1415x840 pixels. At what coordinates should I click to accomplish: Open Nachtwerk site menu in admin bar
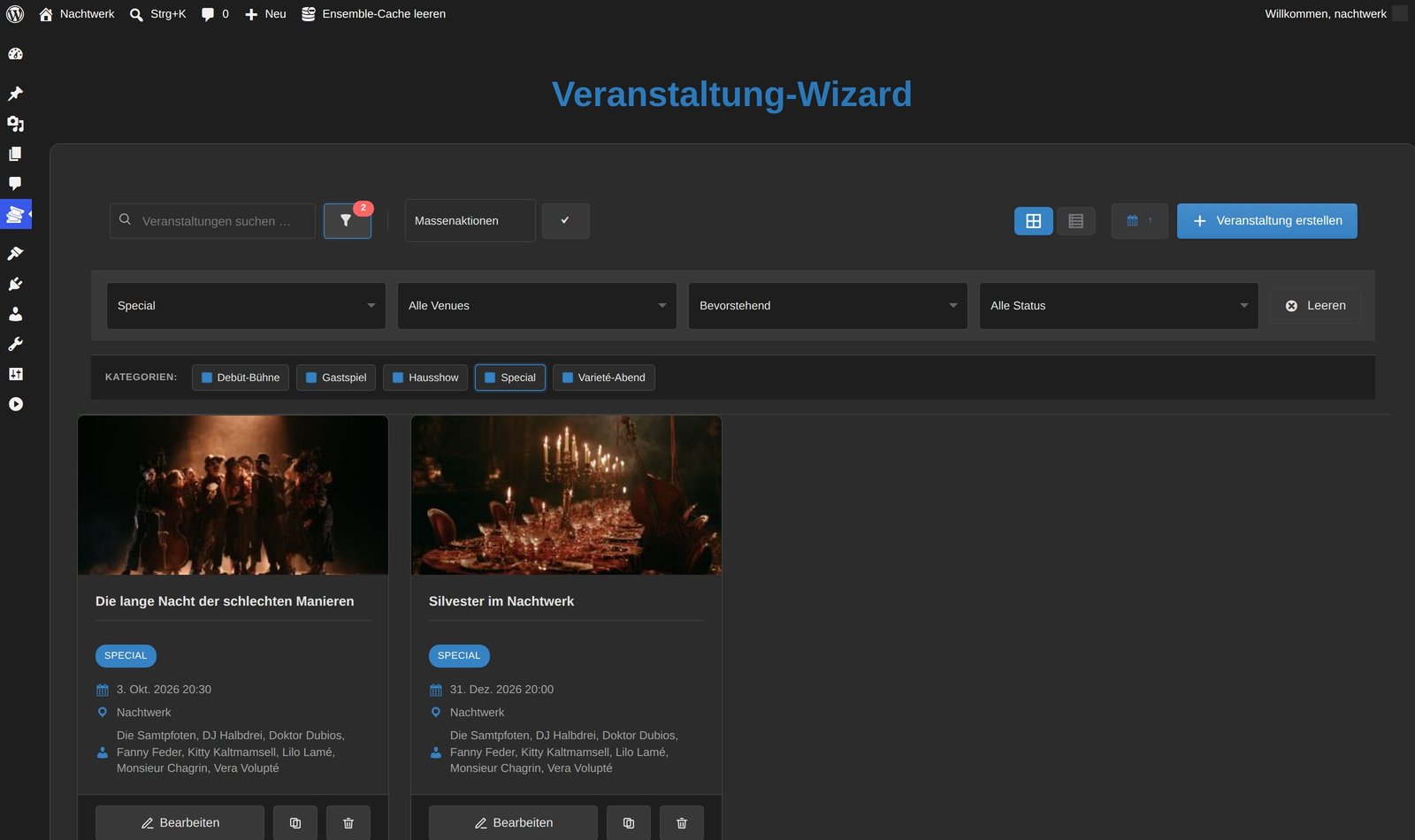click(77, 14)
